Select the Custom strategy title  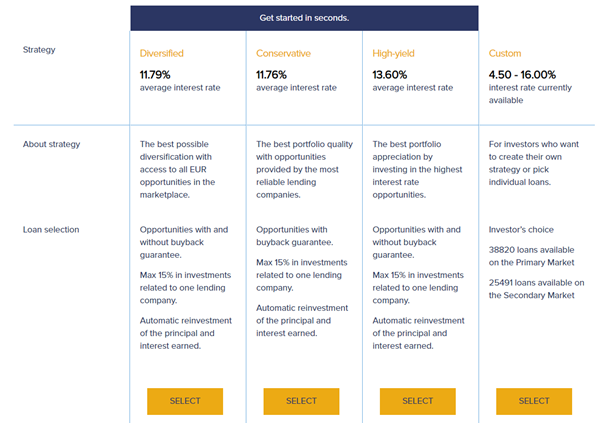click(505, 53)
